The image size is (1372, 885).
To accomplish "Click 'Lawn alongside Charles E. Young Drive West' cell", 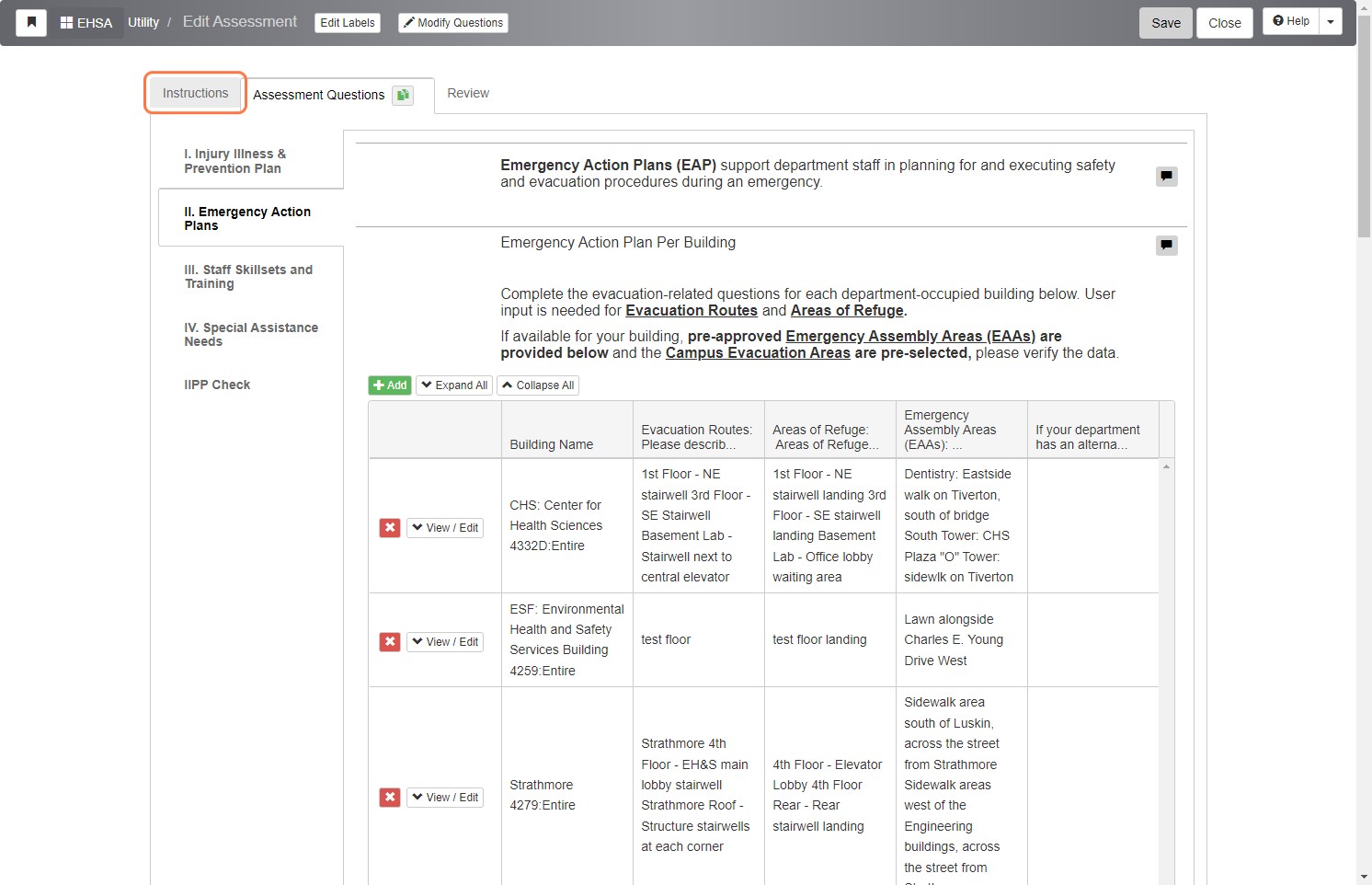I will click(961, 639).
